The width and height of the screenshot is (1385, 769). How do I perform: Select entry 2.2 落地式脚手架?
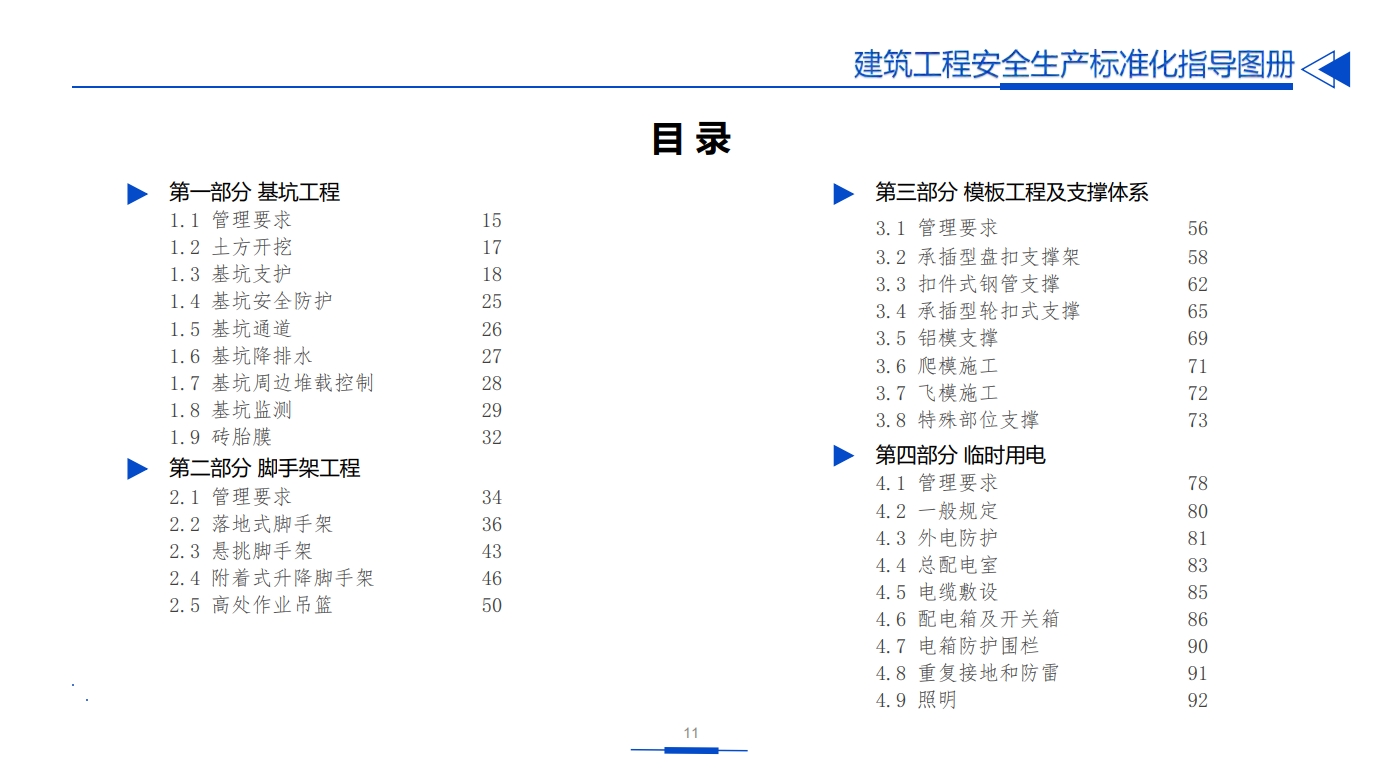click(x=250, y=524)
